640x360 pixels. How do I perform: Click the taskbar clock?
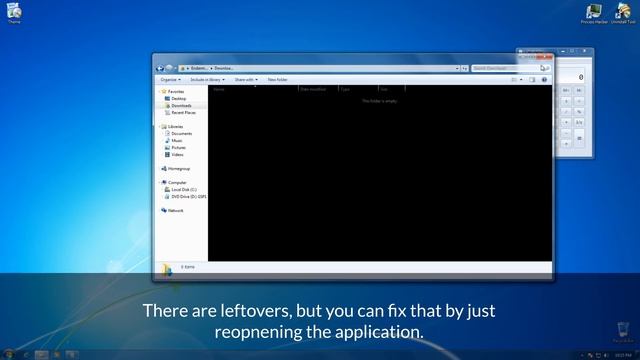pos(623,356)
